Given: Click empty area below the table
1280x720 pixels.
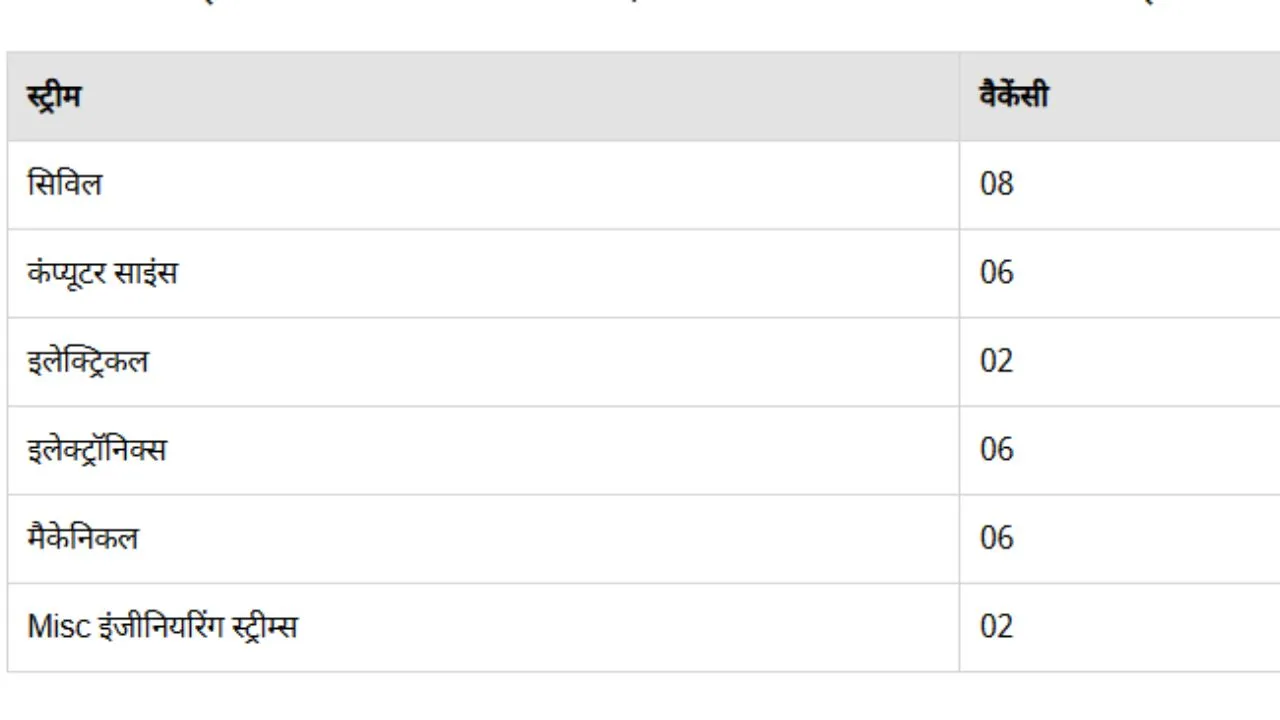Looking at the screenshot, I should (x=640, y=697).
